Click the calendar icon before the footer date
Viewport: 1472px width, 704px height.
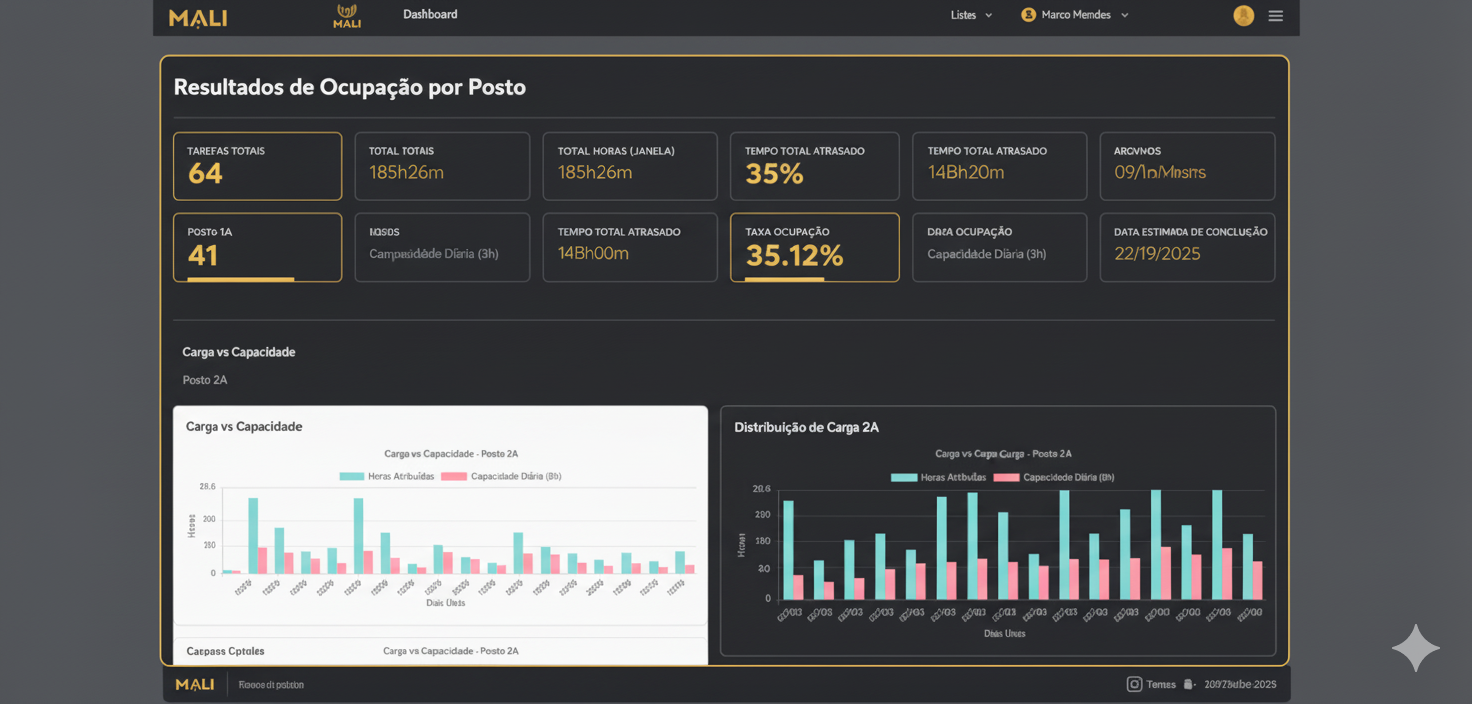[1189, 684]
